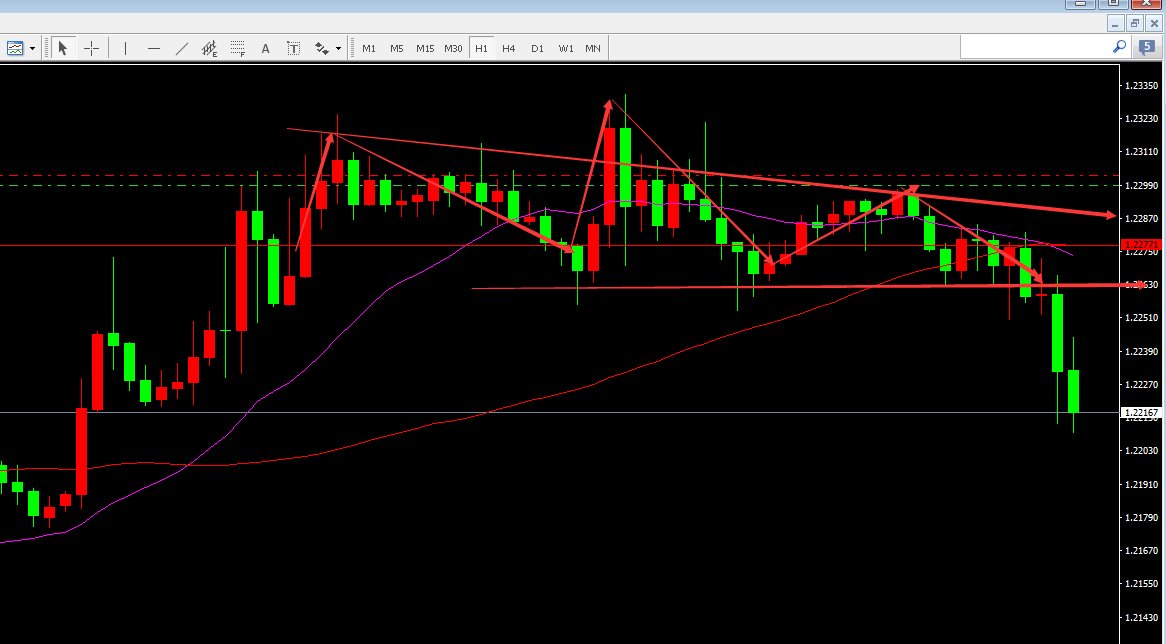
Task: Click the red 1.22771 price label
Action: tap(1141, 245)
